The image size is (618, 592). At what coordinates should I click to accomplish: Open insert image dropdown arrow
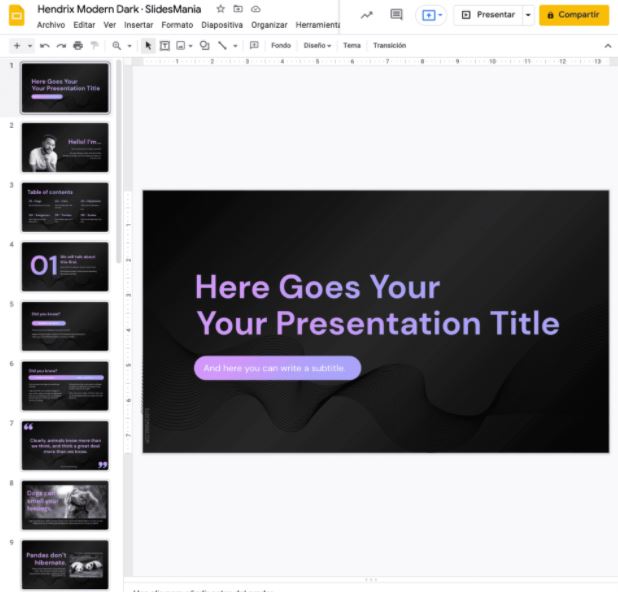[190, 46]
